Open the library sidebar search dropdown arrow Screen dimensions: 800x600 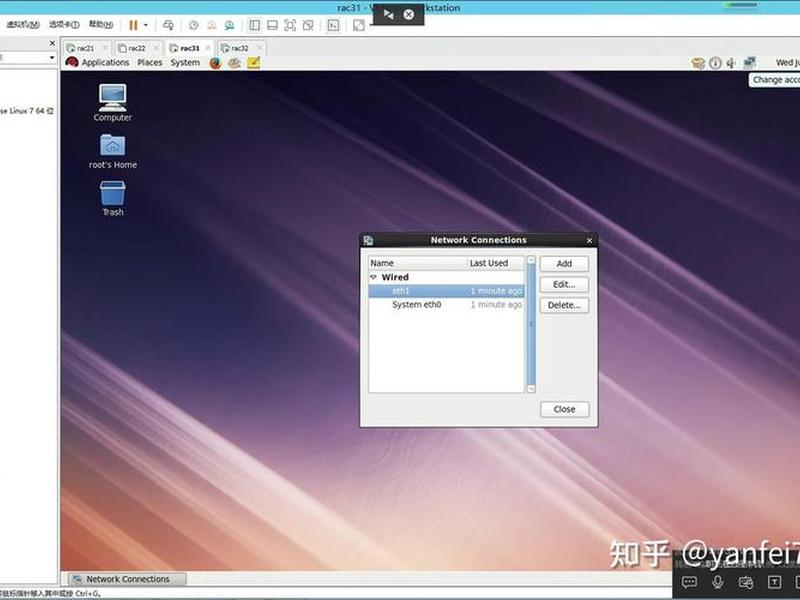coord(52,58)
